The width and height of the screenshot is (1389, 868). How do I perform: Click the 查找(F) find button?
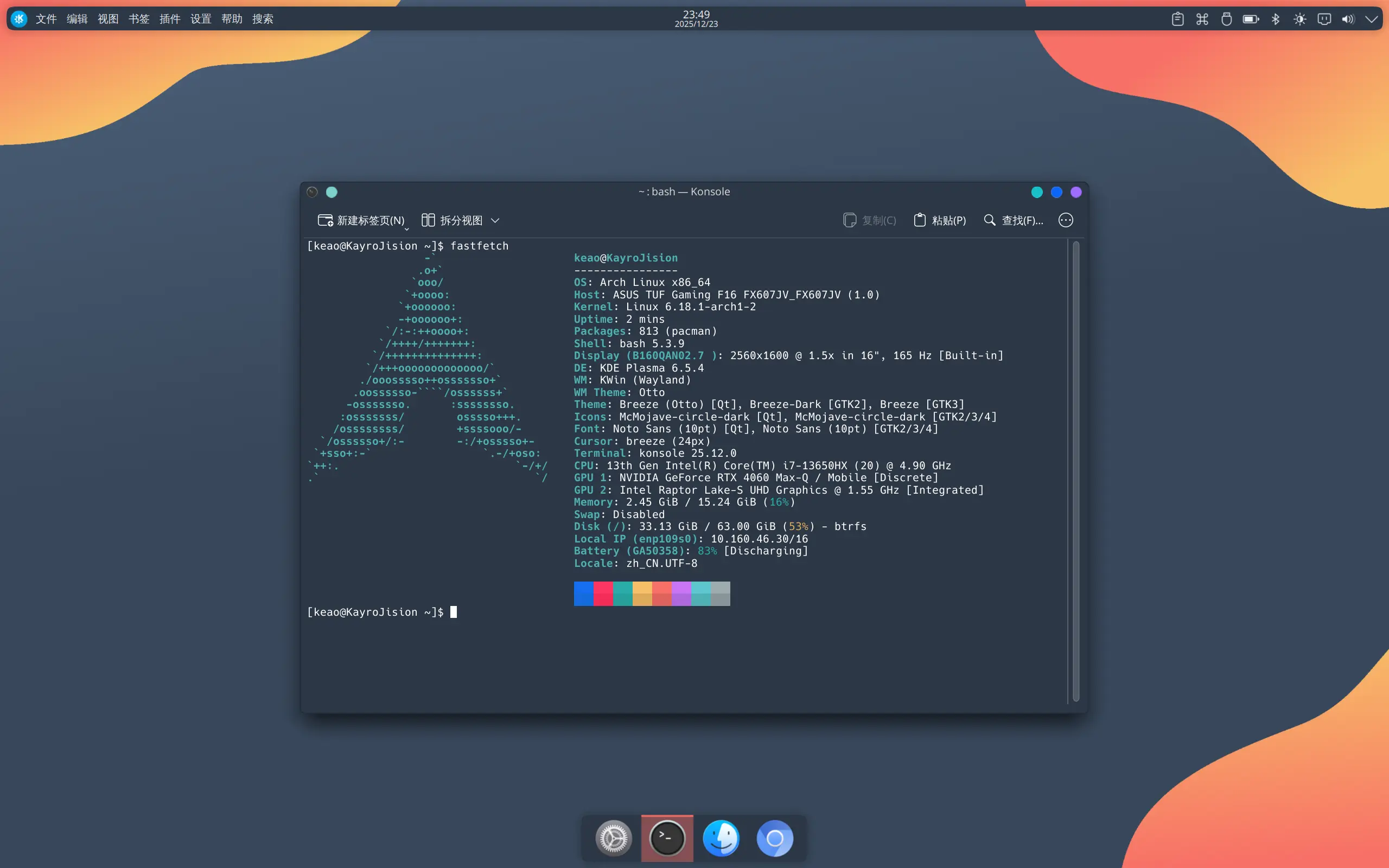coord(1014,220)
